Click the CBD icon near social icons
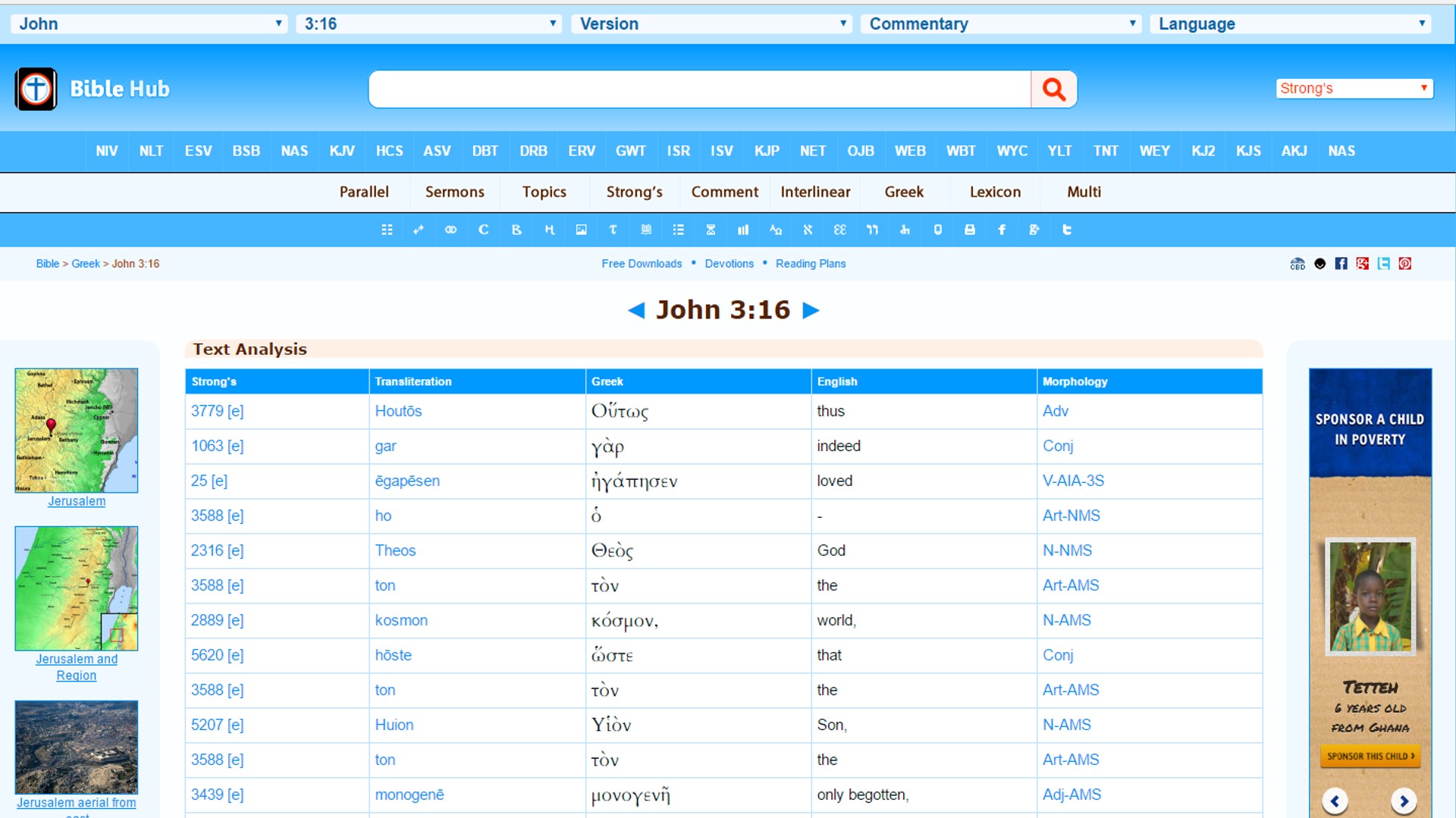Screen dimensions: 1456x818 click(x=1298, y=264)
